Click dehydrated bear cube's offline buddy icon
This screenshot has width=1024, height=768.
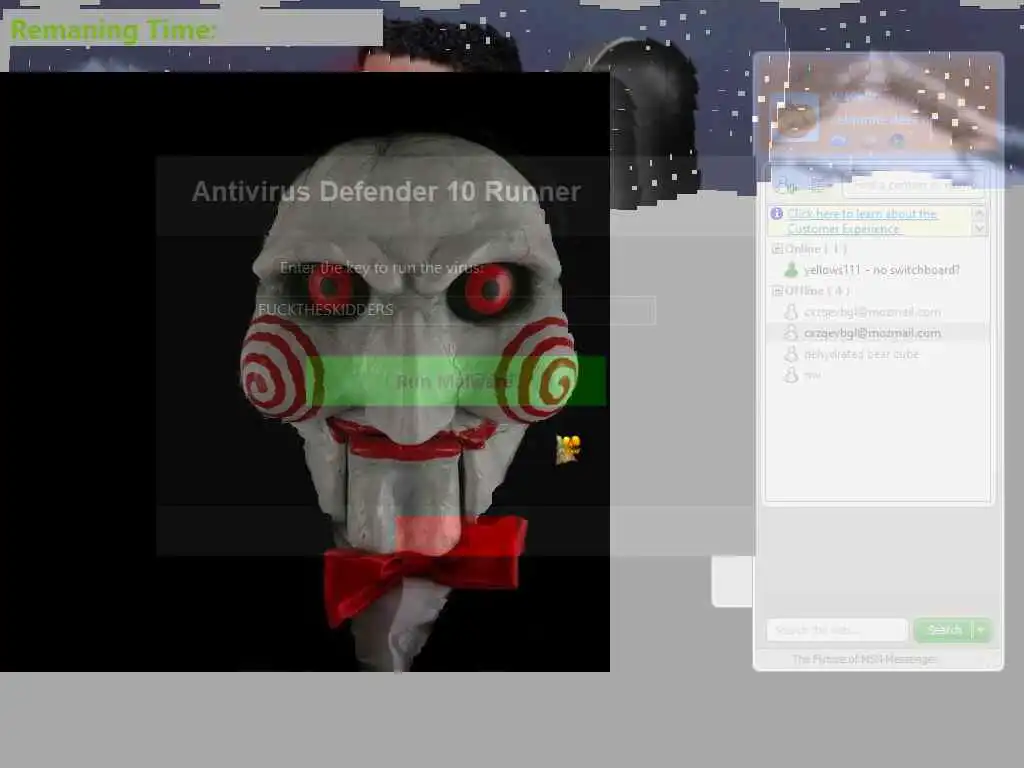tap(791, 354)
